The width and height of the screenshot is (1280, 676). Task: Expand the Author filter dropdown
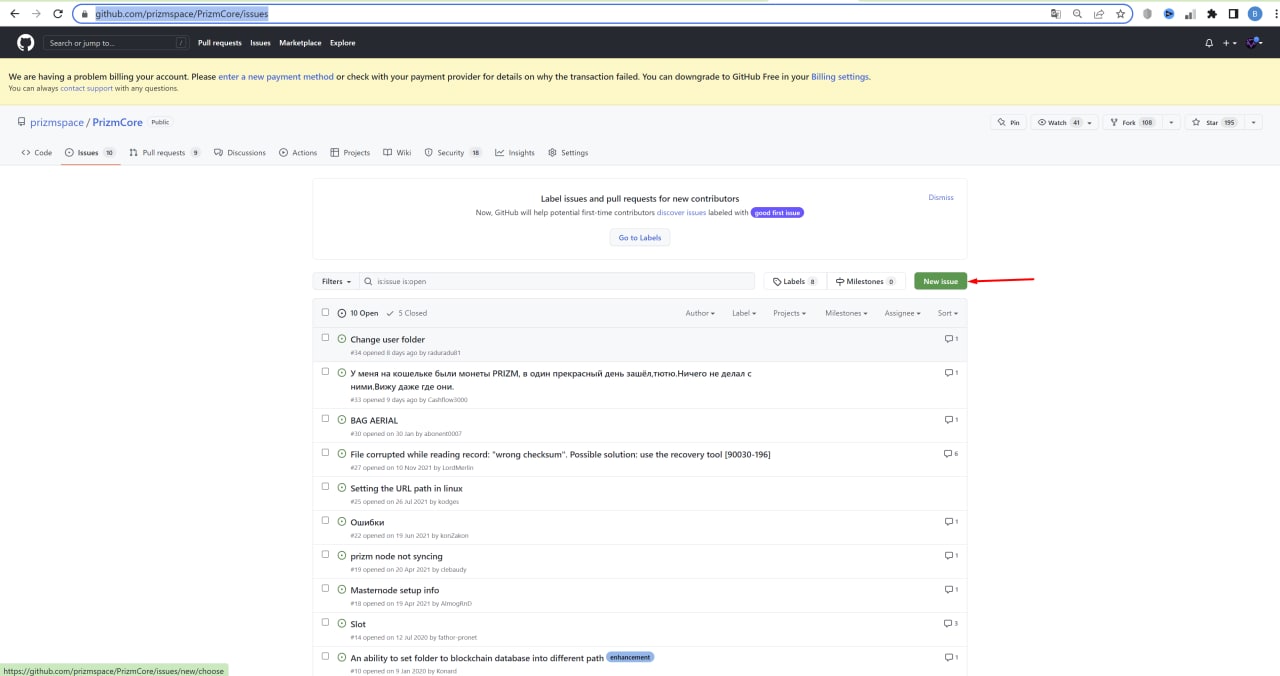(x=700, y=313)
